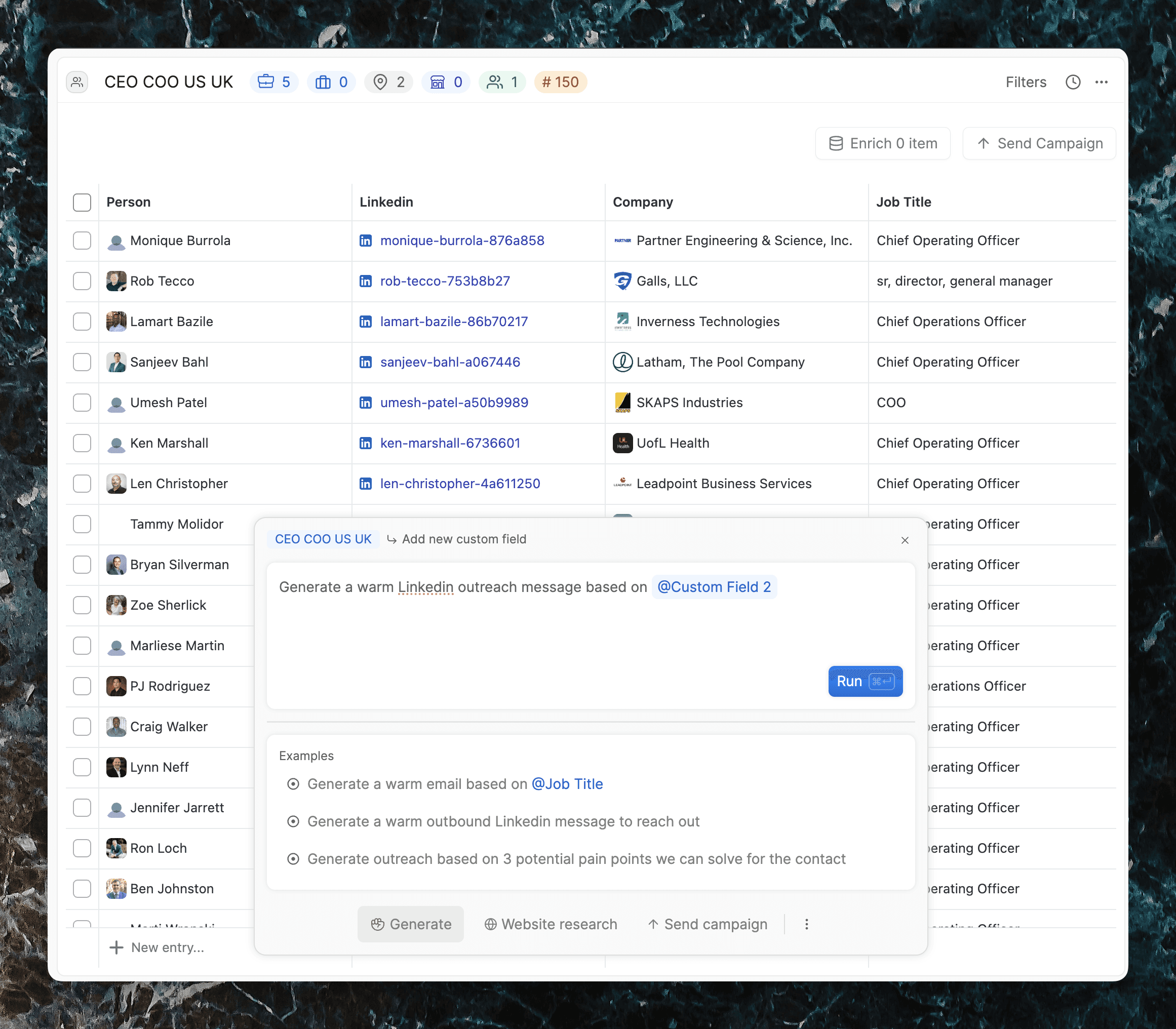
Task: Click the location pin chip showing 2
Action: pyautogui.click(x=389, y=82)
